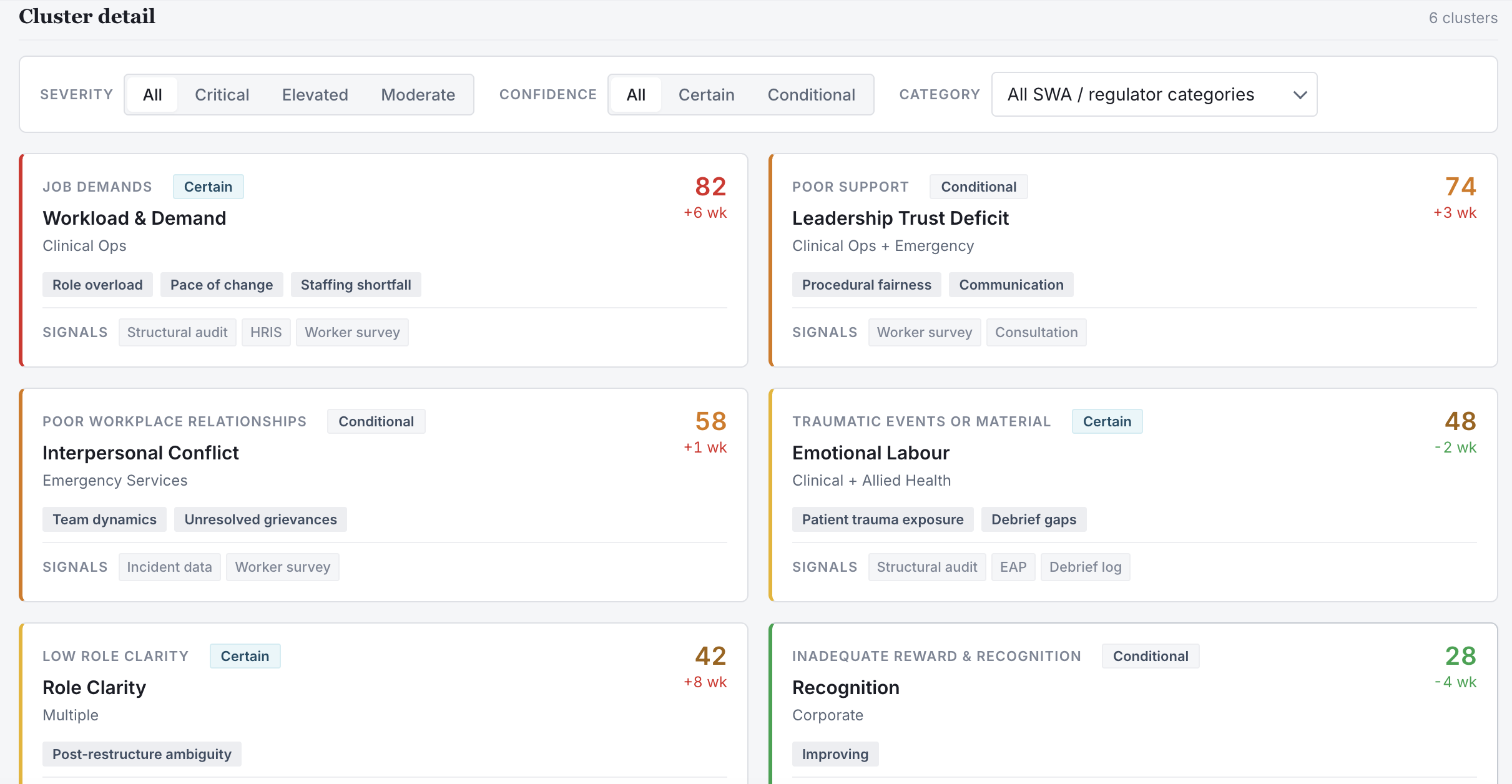Click the +6 wk trend value
The height and width of the screenshot is (784, 1512).
pos(705,213)
